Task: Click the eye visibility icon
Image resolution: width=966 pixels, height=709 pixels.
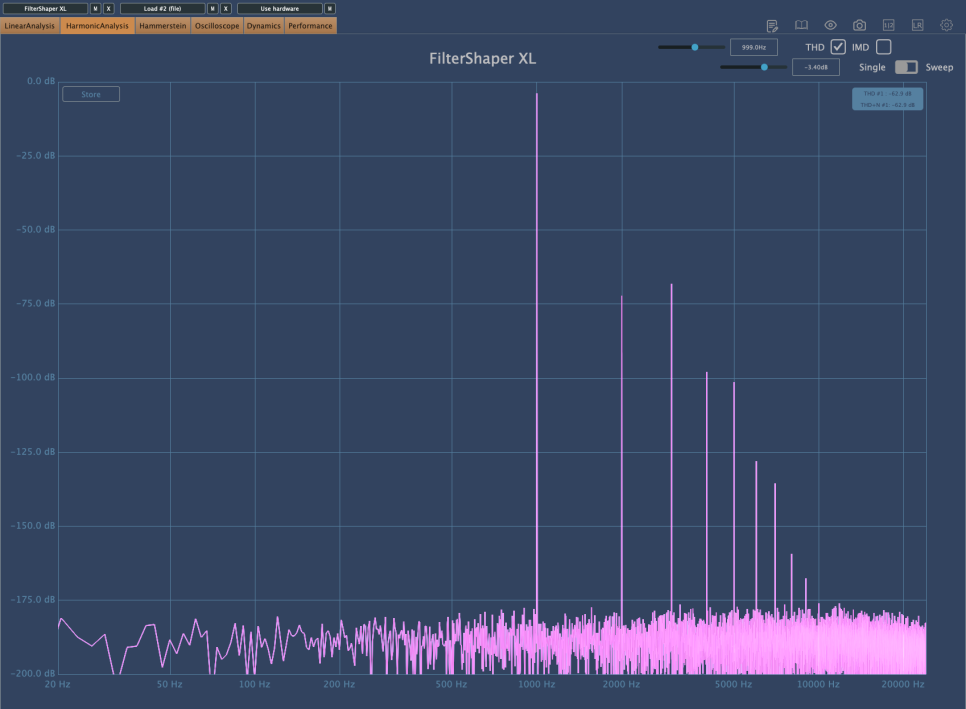Action: click(x=830, y=25)
